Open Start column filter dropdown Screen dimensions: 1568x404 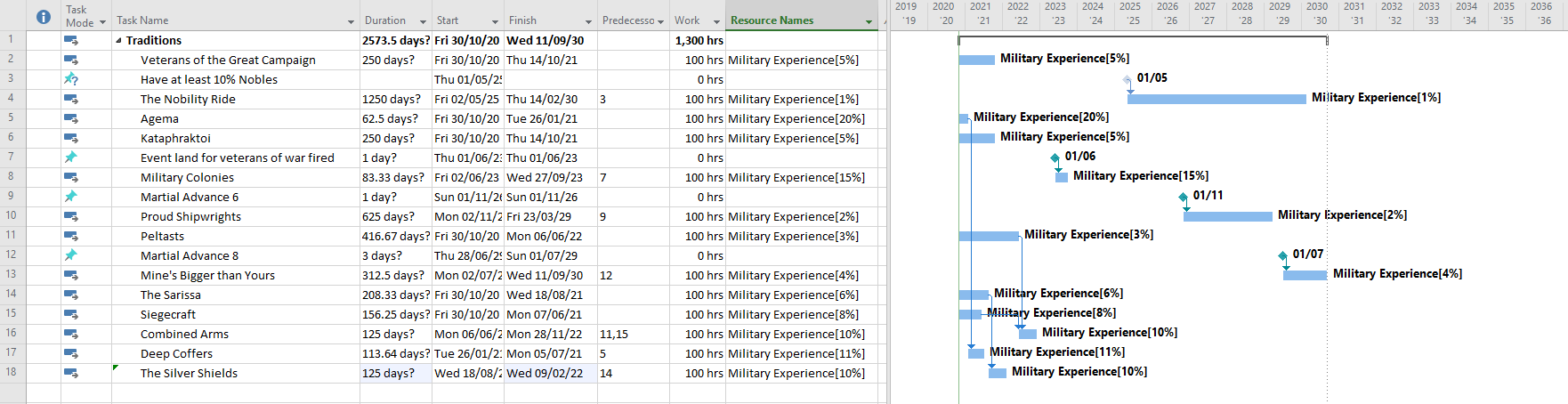coord(495,21)
